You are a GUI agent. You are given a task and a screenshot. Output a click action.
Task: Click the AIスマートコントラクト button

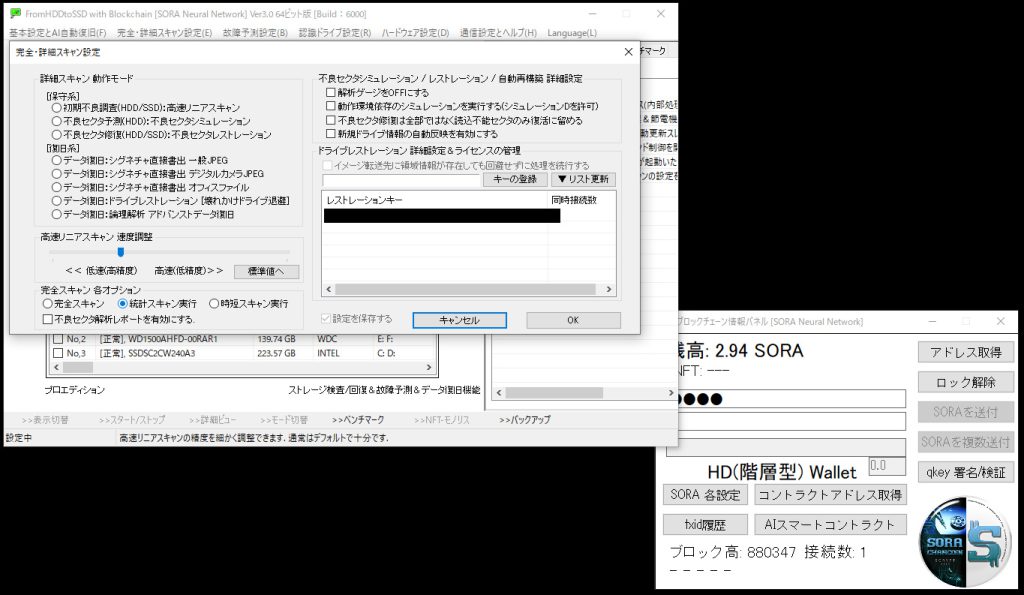(831, 524)
